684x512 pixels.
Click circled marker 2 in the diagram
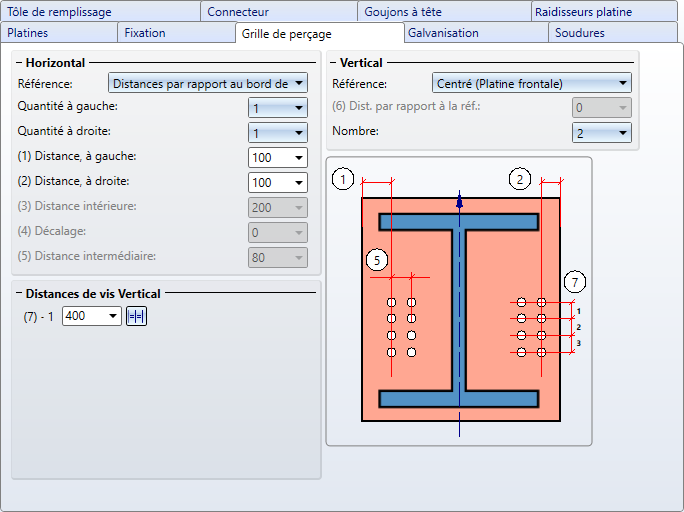click(520, 179)
